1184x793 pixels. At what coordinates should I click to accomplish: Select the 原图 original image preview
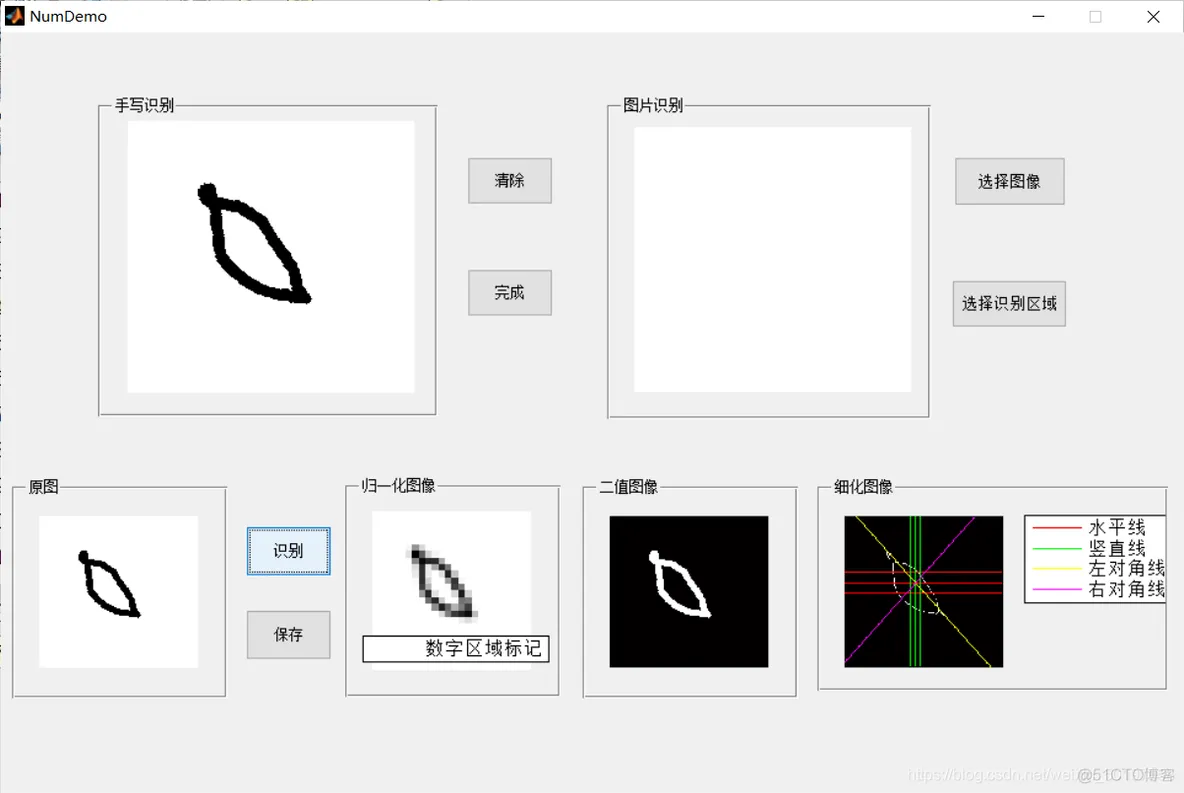click(119, 591)
